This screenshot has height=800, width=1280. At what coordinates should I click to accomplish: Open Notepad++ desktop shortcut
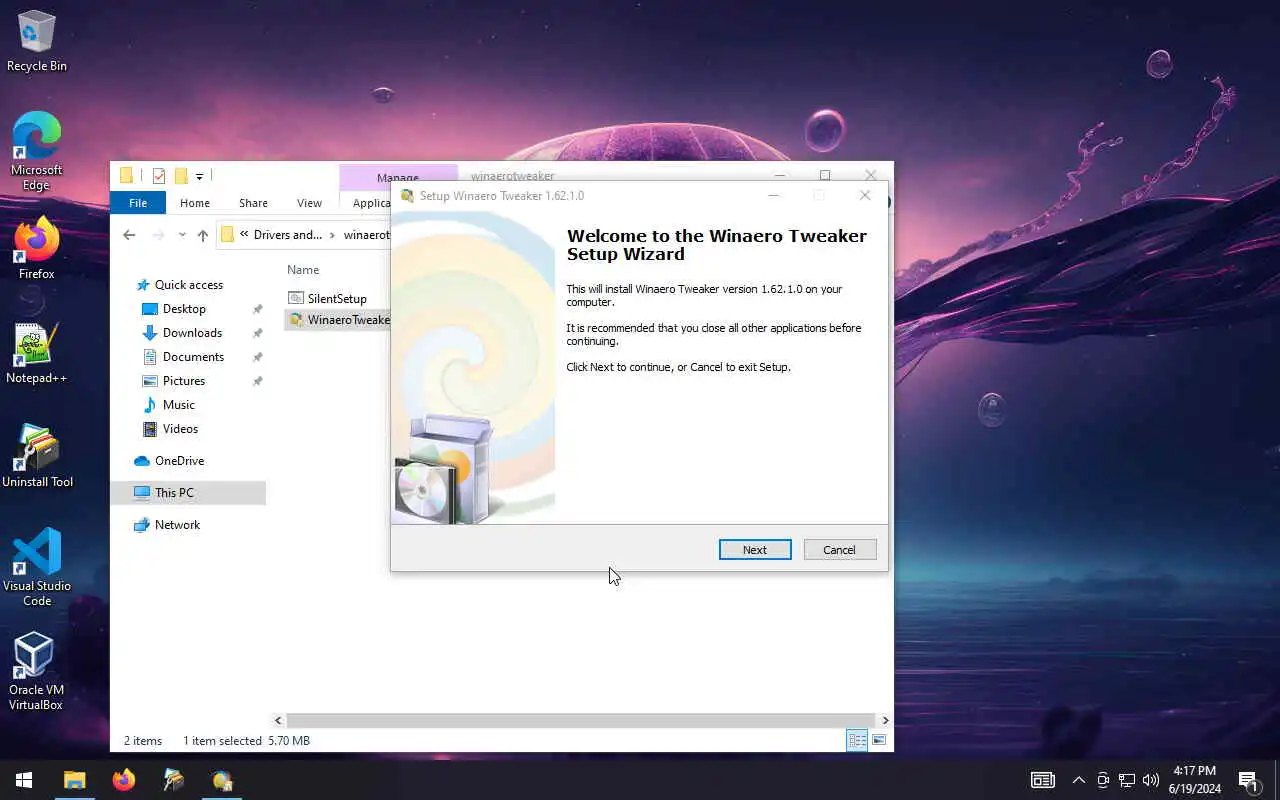[37, 353]
